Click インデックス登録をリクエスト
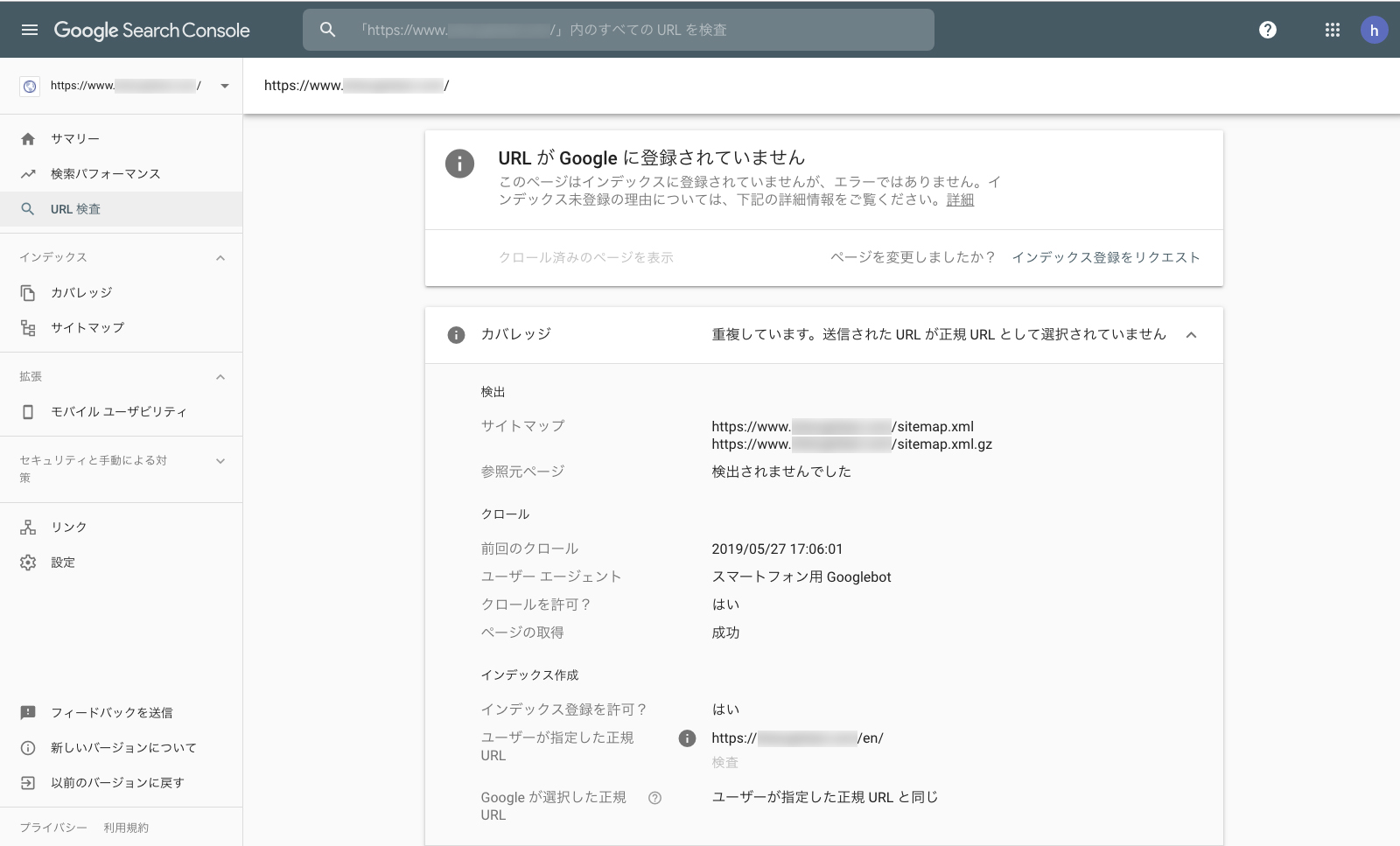 tap(1106, 258)
